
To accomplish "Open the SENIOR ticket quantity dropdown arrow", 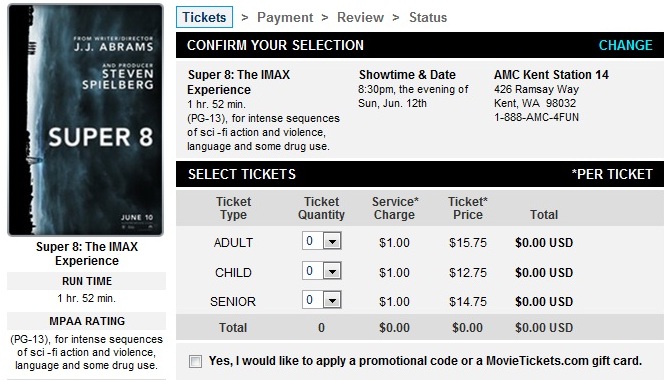I will [x=332, y=300].
